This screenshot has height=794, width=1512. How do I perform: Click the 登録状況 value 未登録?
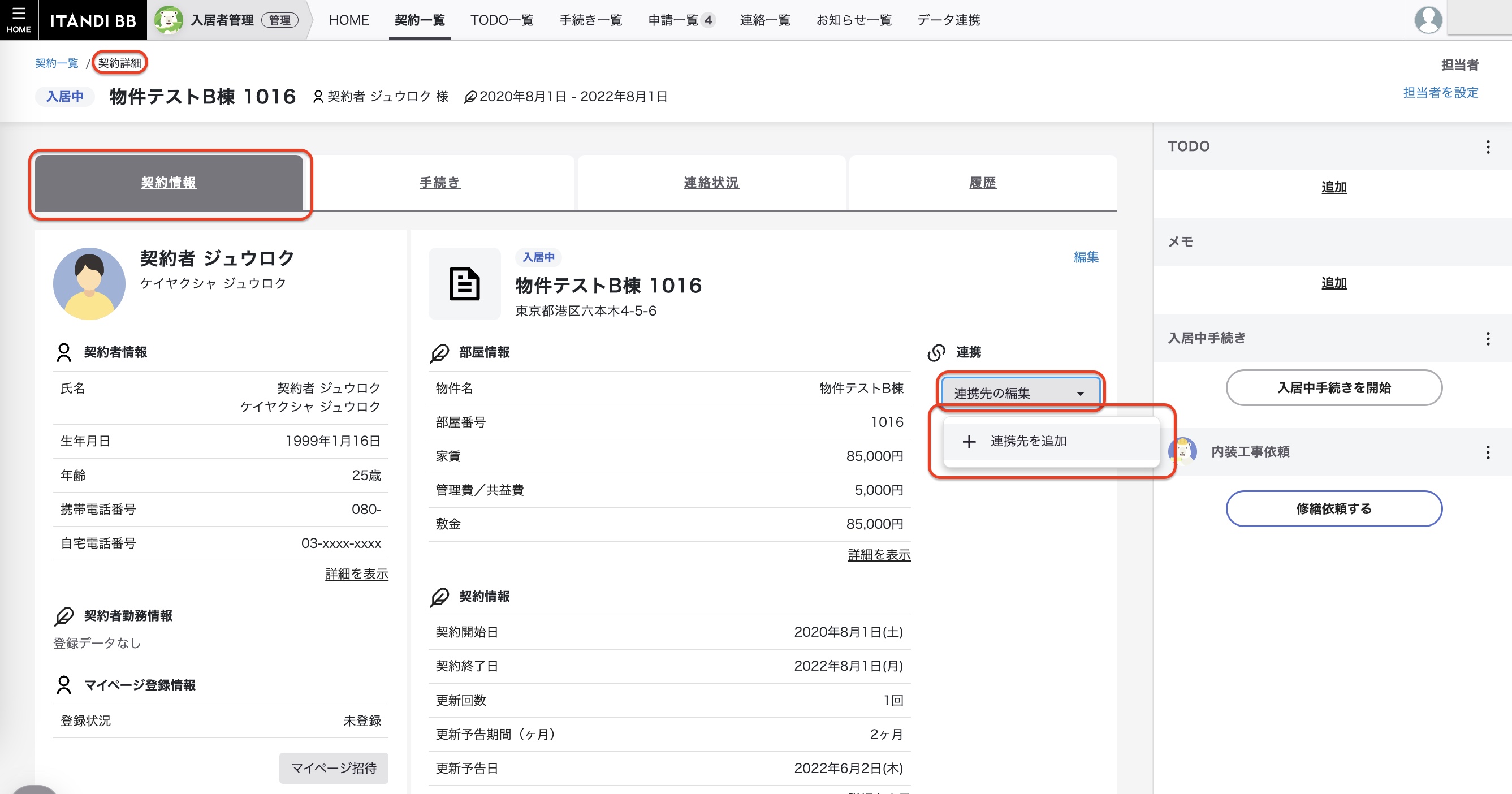coord(362,721)
